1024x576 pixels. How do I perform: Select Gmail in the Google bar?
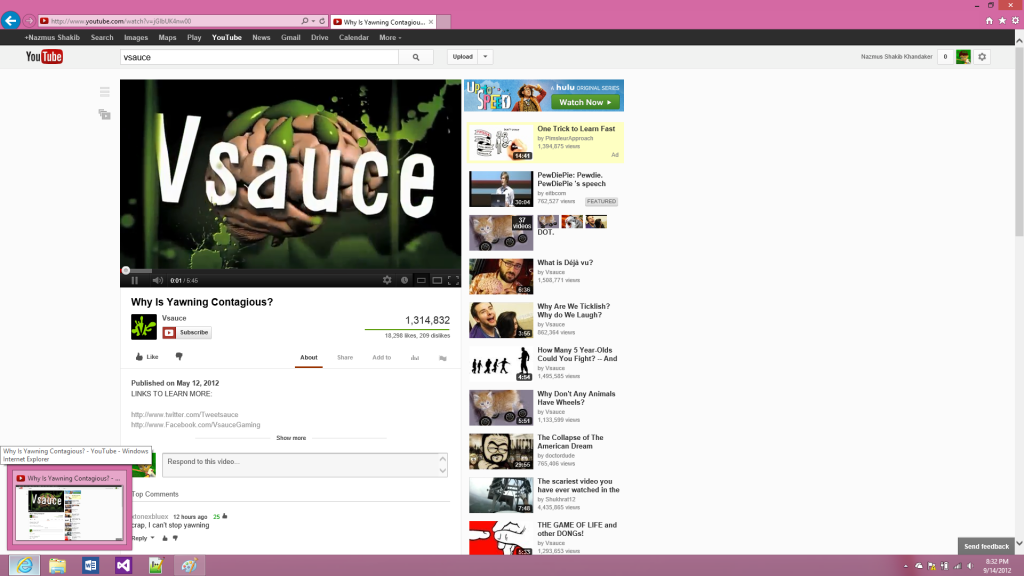click(290, 38)
